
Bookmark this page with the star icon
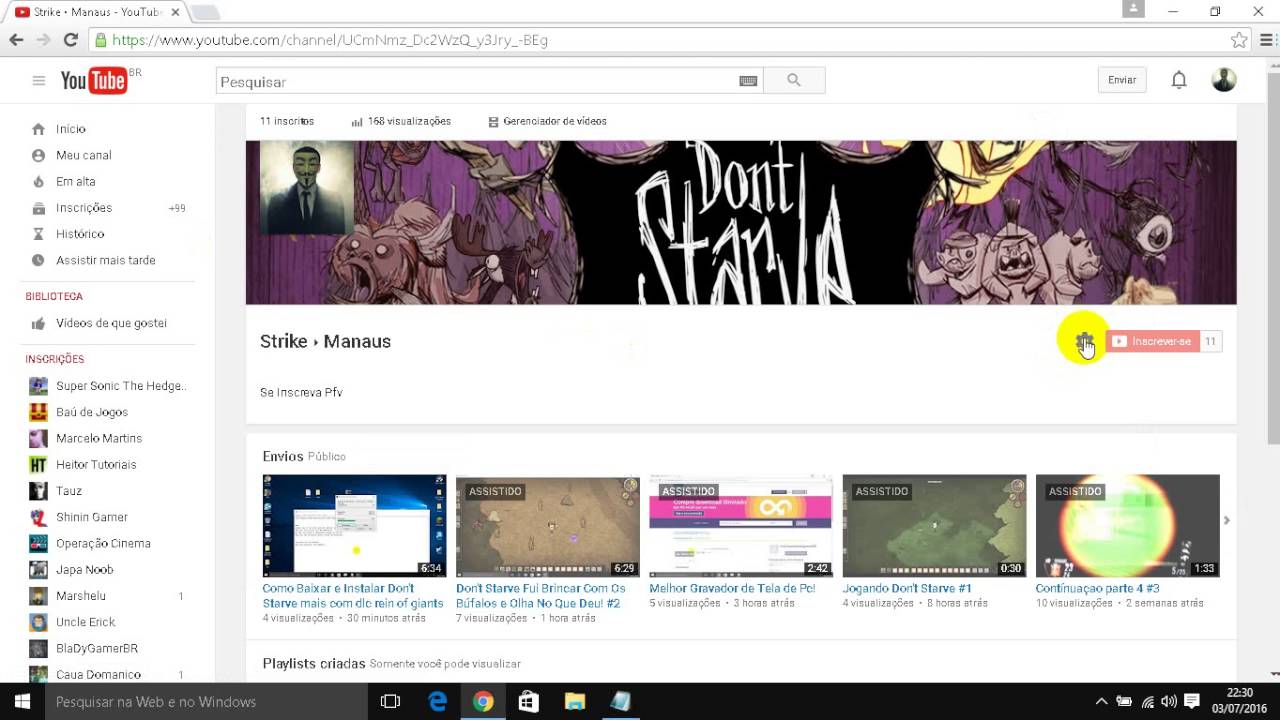(x=1239, y=40)
